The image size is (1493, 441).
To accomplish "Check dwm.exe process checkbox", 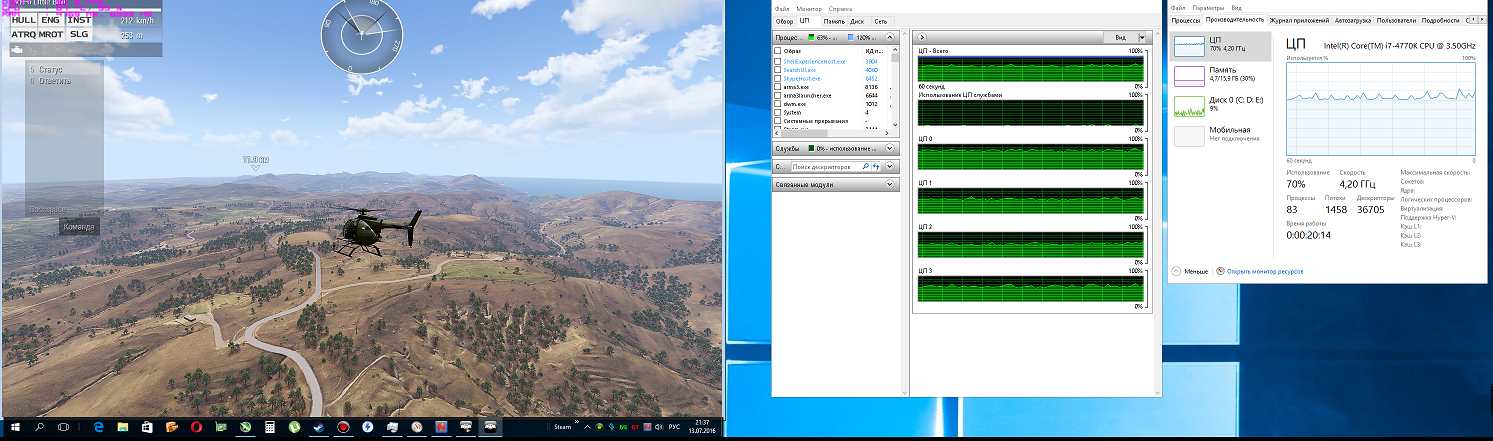I will click(x=777, y=104).
